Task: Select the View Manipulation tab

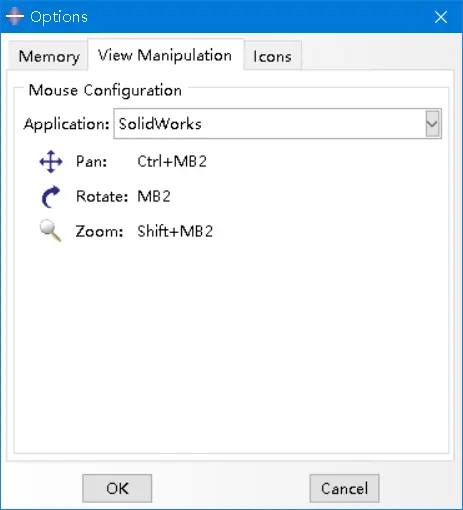Action: pos(166,55)
